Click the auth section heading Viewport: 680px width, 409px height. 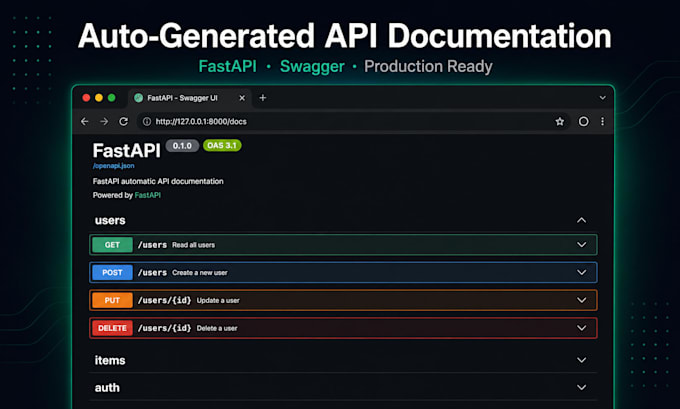[107, 388]
